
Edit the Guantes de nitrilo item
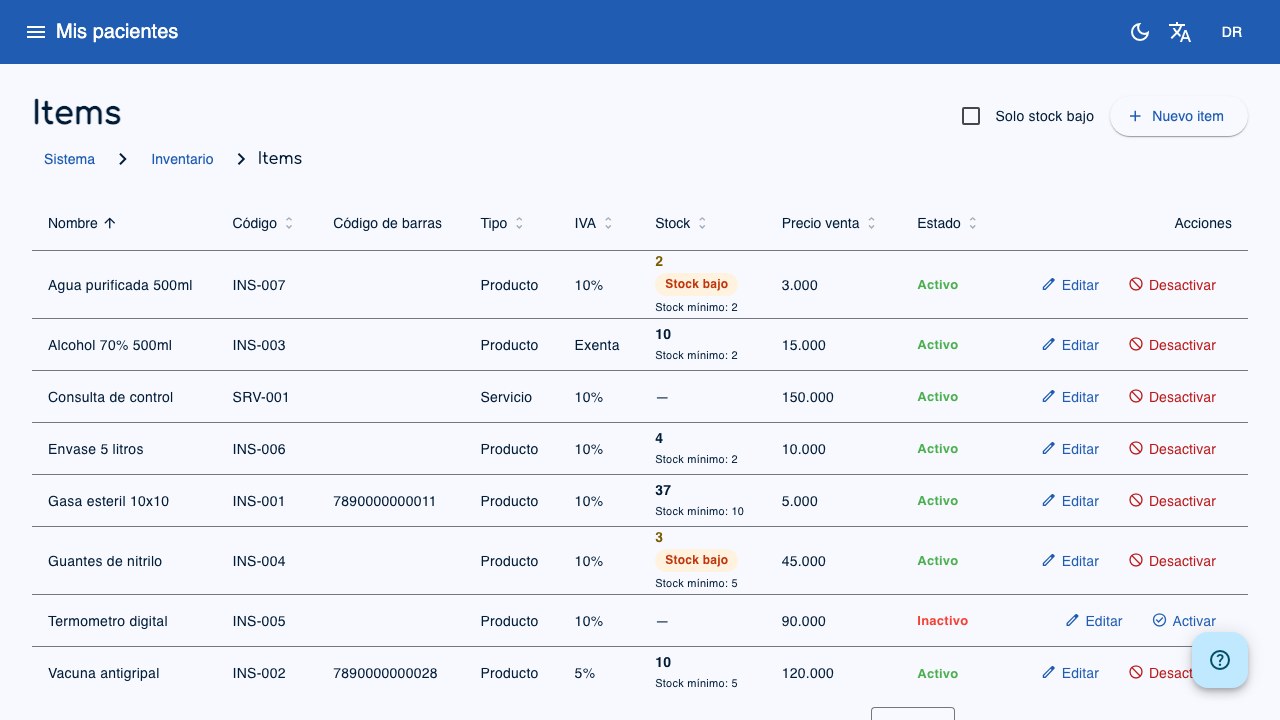tap(1070, 561)
